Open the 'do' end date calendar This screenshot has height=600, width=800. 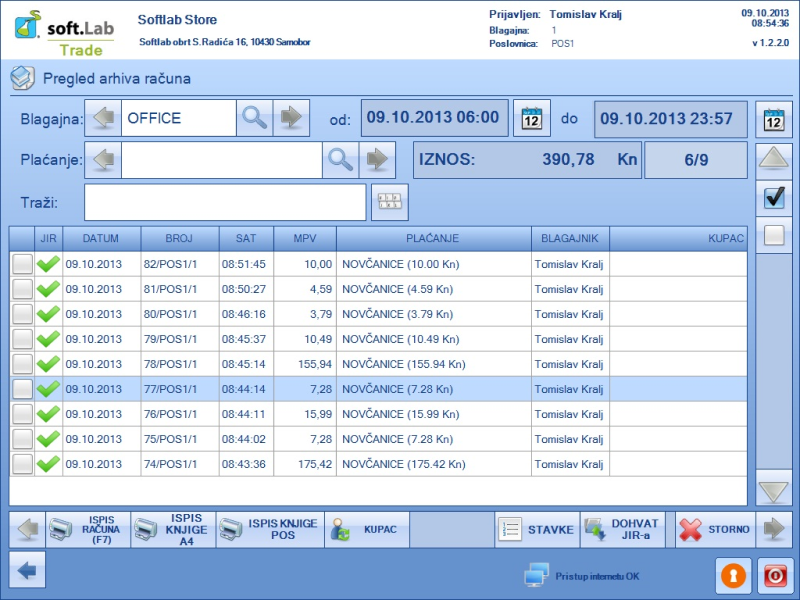pos(773,119)
